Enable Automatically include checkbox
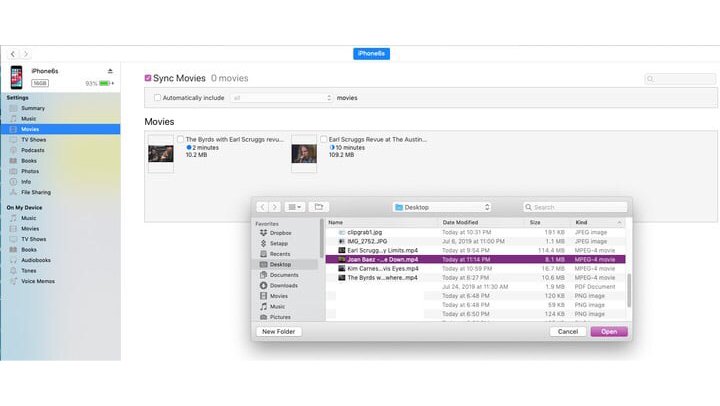Image resolution: width=720 pixels, height=406 pixels. (x=158, y=98)
